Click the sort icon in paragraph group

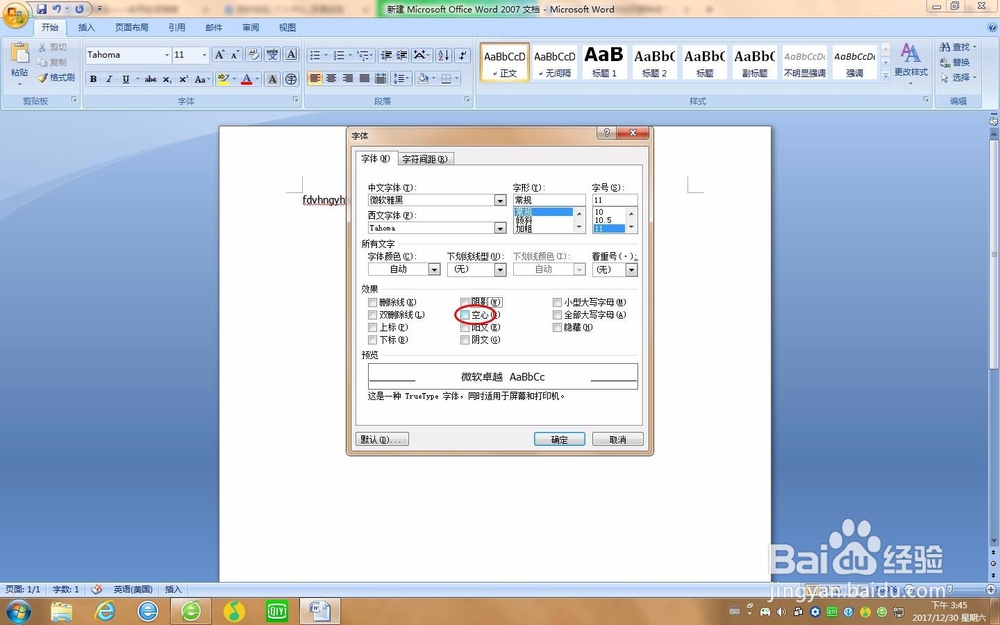tap(444, 55)
